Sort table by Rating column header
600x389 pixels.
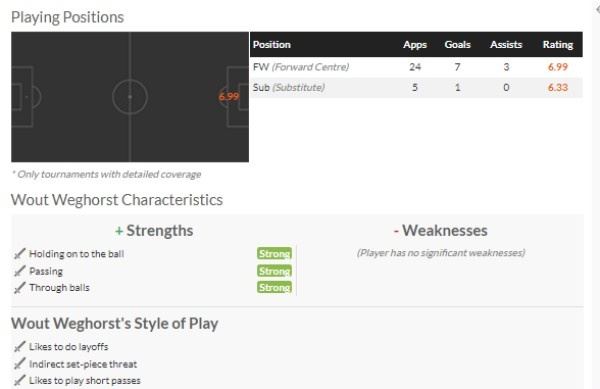558,45
